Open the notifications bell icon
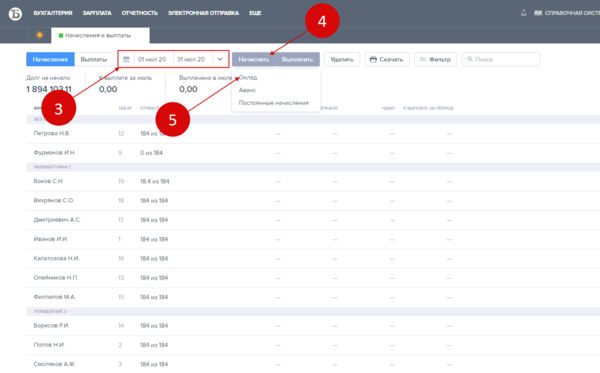The width and height of the screenshot is (600, 373). pyautogui.click(x=523, y=13)
